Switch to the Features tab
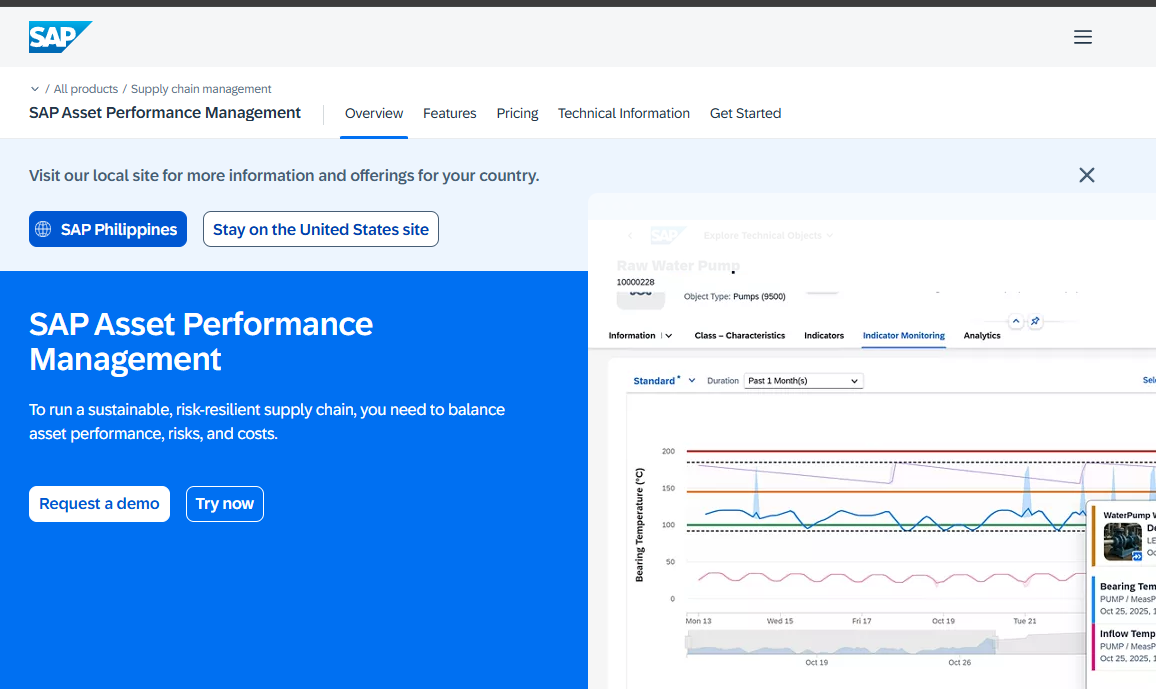This screenshot has width=1156, height=689. (450, 113)
